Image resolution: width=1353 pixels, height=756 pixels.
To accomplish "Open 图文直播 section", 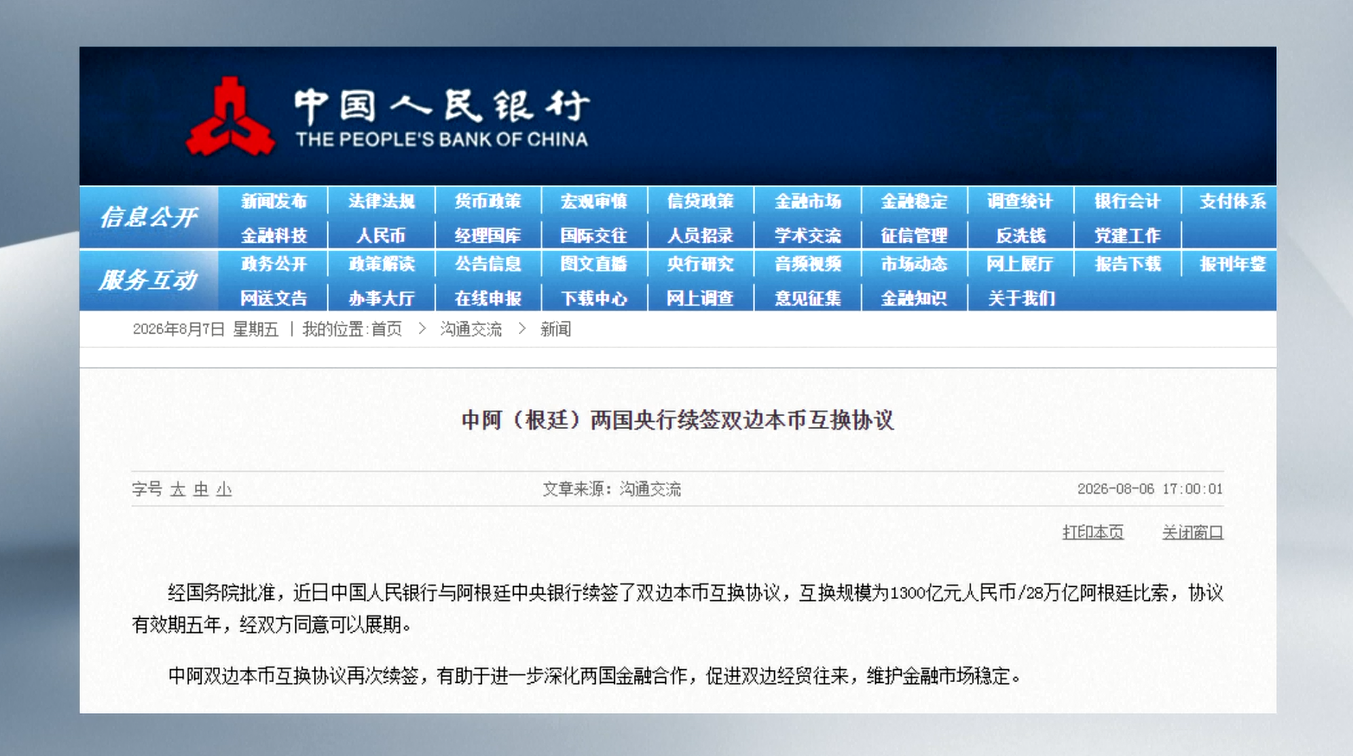I will (x=594, y=264).
